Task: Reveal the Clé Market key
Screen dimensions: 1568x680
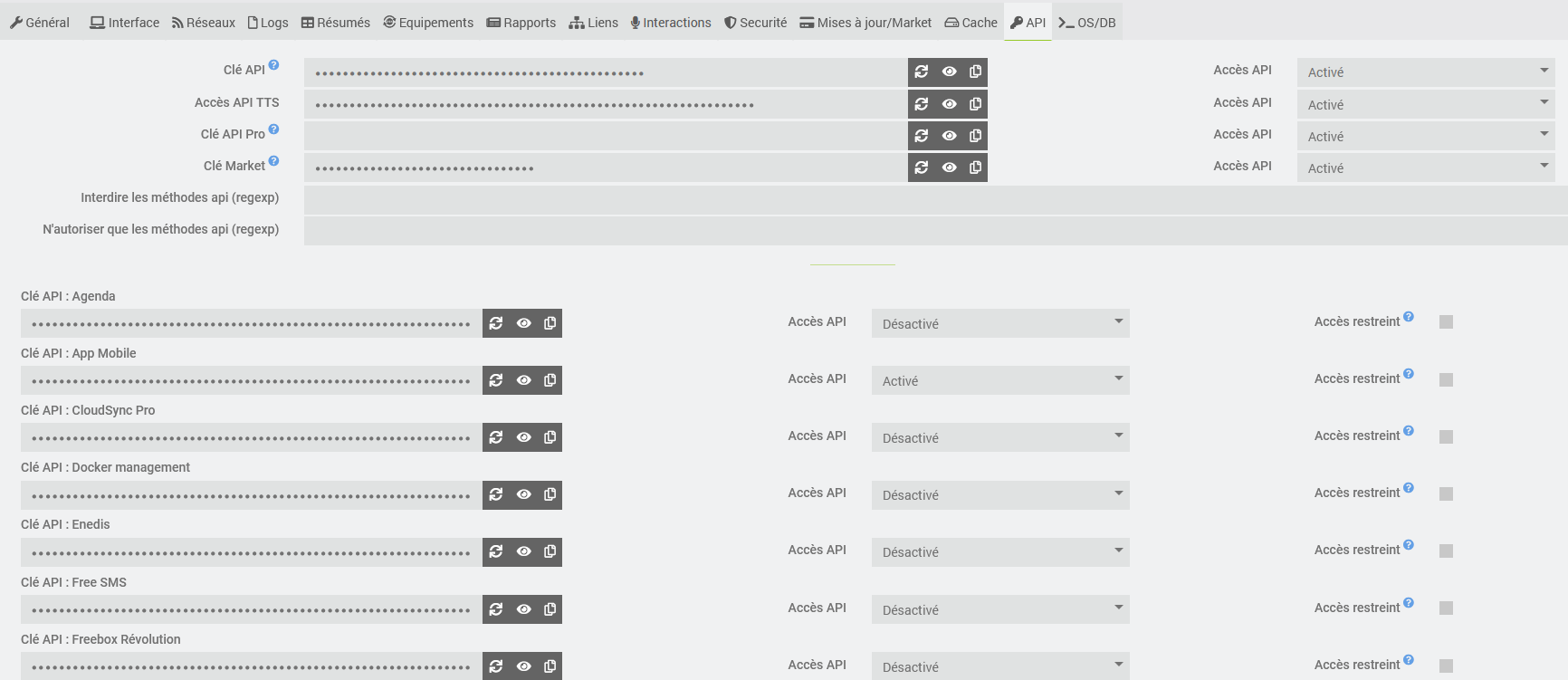Action: pos(949,168)
